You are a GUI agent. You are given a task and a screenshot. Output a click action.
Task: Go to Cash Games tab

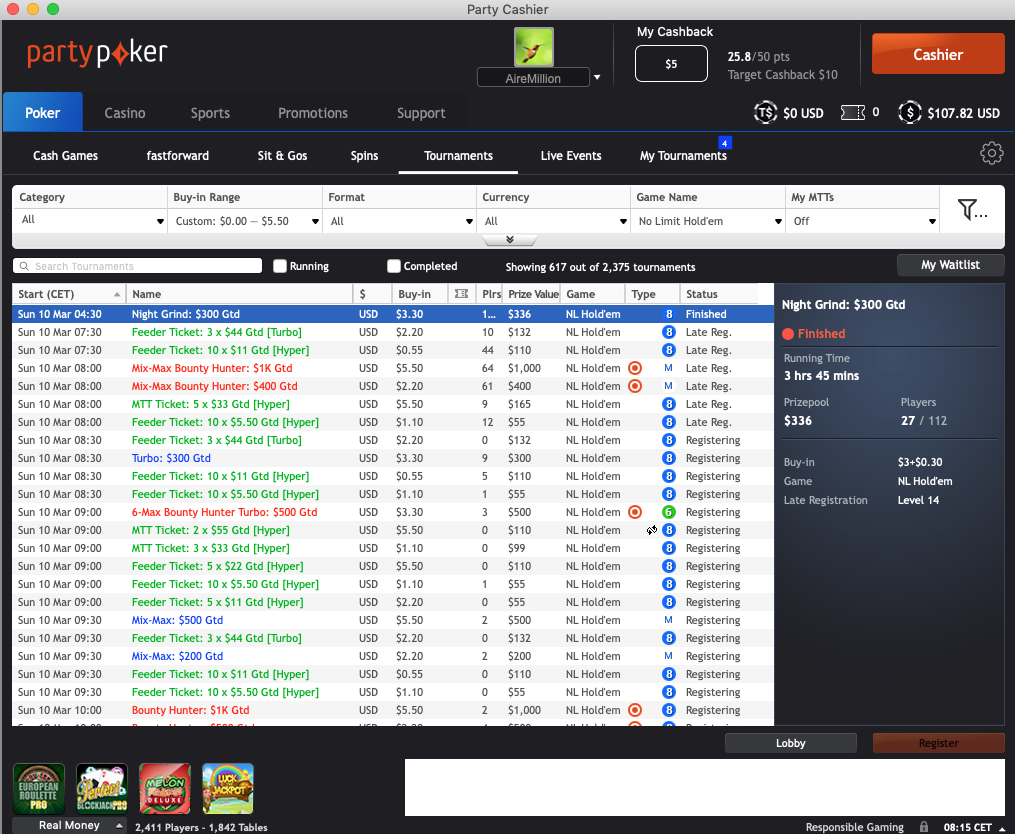click(65, 155)
